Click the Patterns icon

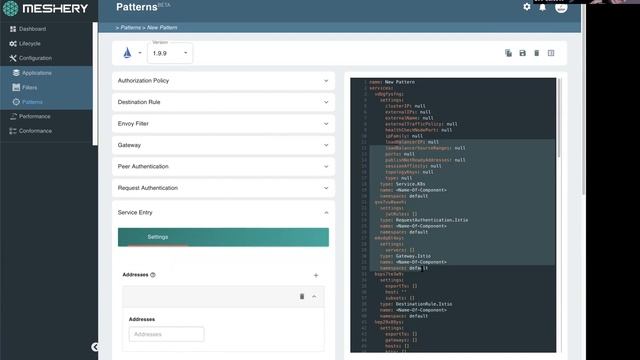click(16, 102)
